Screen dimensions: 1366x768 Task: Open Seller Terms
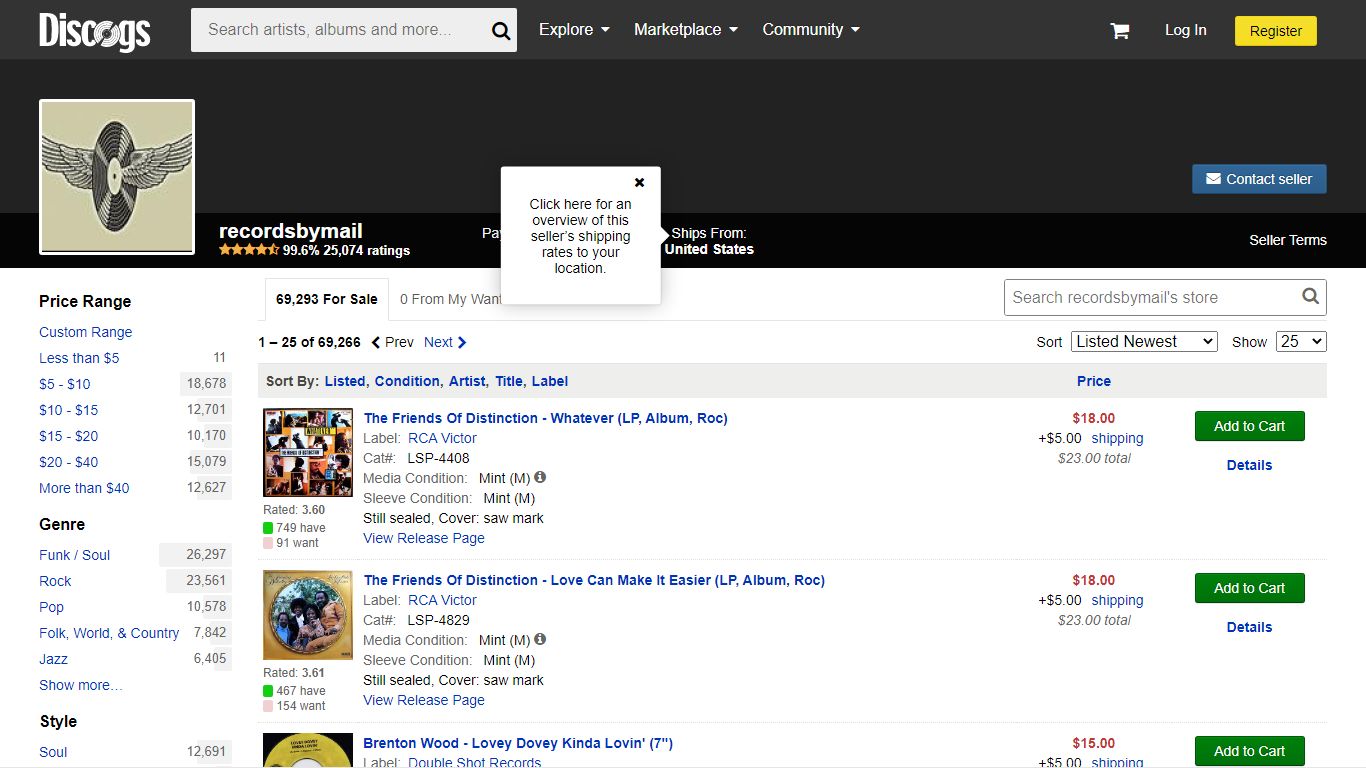click(x=1287, y=240)
